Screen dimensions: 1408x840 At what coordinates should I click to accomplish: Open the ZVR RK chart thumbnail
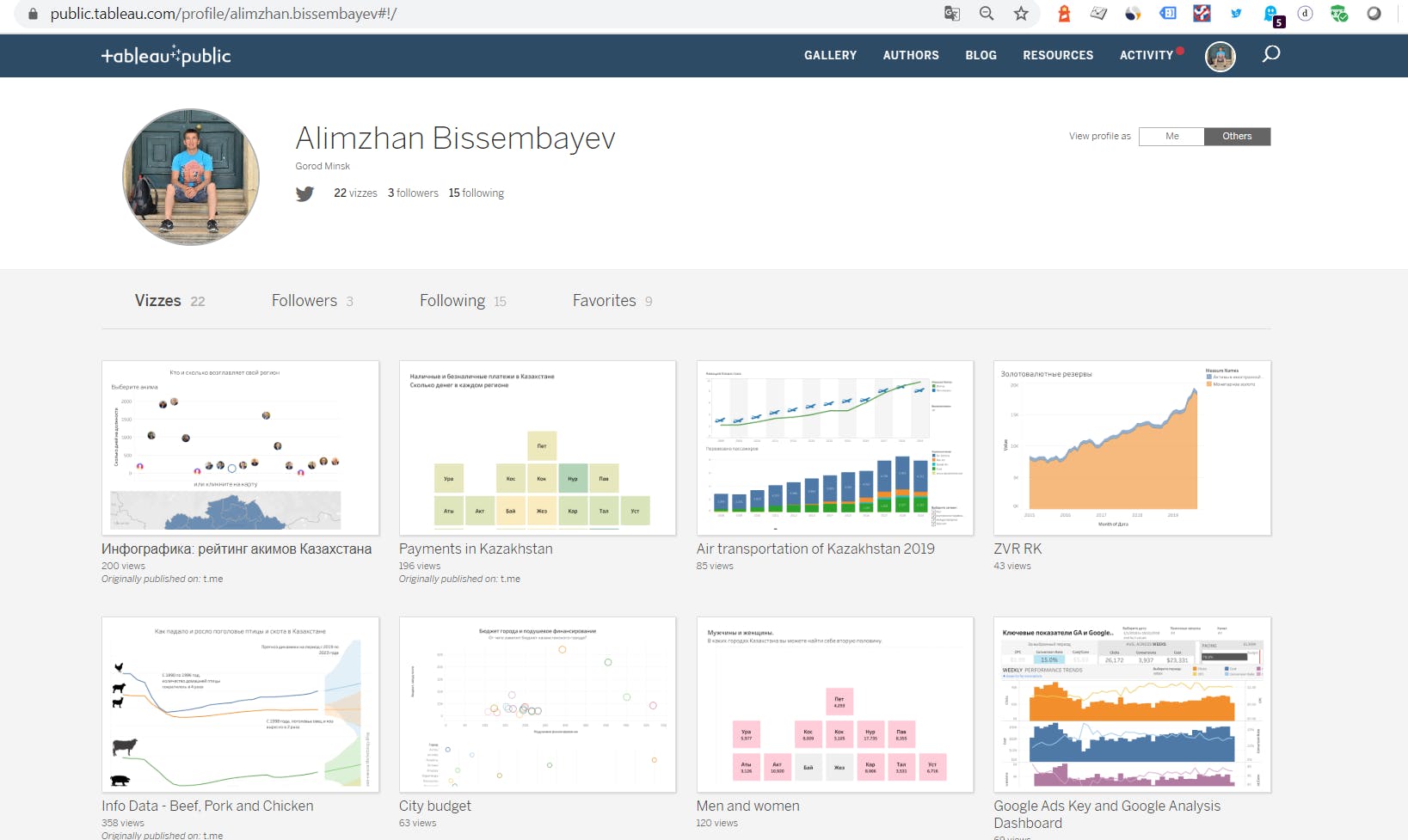1132,448
